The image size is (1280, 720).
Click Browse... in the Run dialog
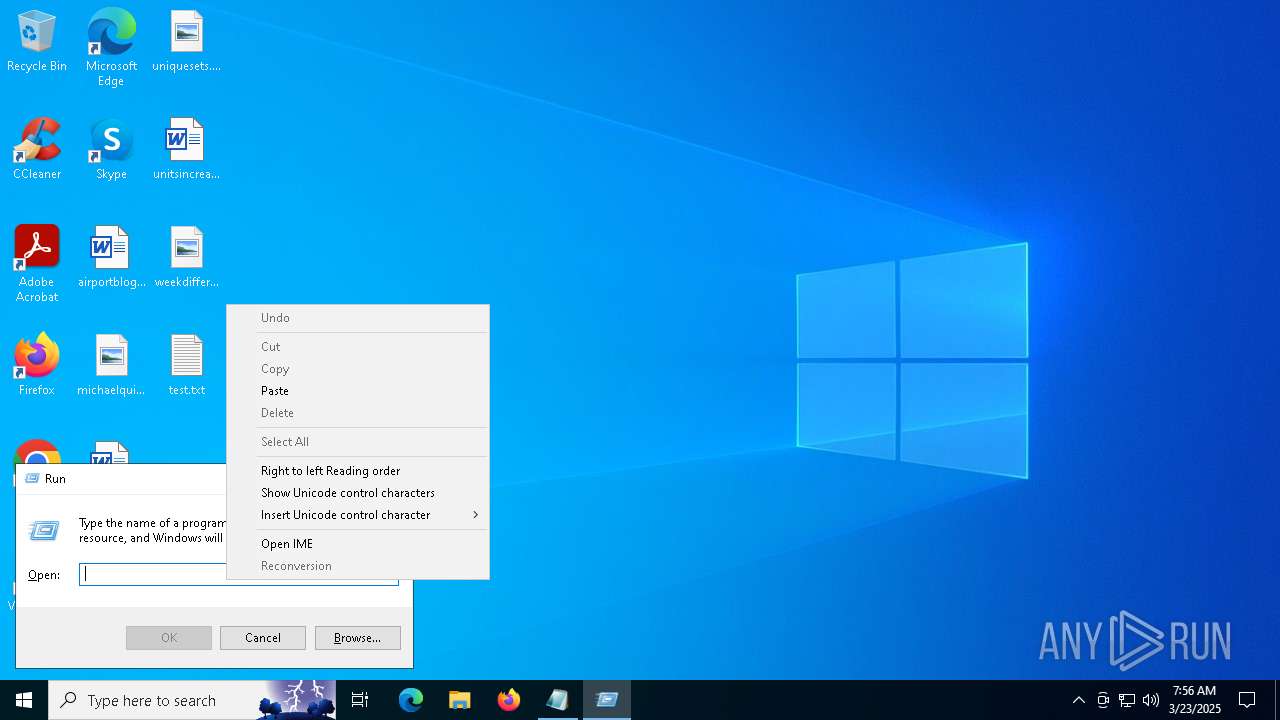click(358, 638)
